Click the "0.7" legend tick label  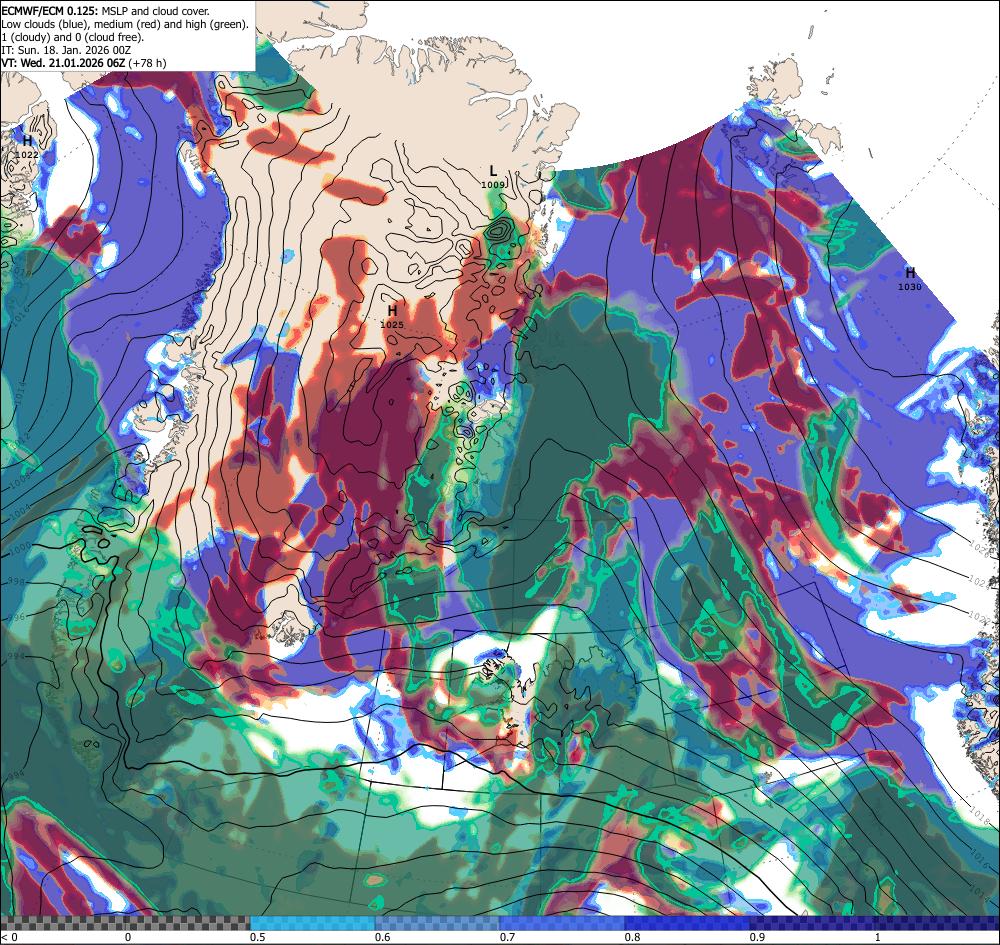pos(508,937)
